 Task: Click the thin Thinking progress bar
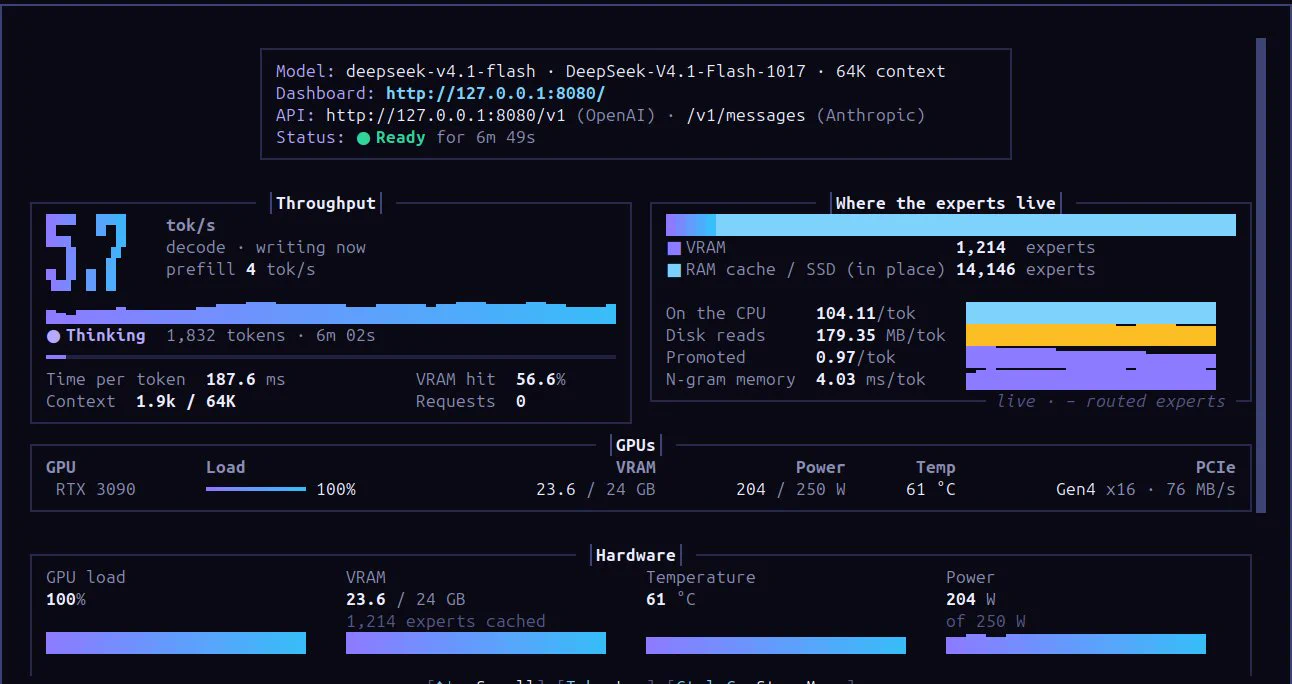331,356
